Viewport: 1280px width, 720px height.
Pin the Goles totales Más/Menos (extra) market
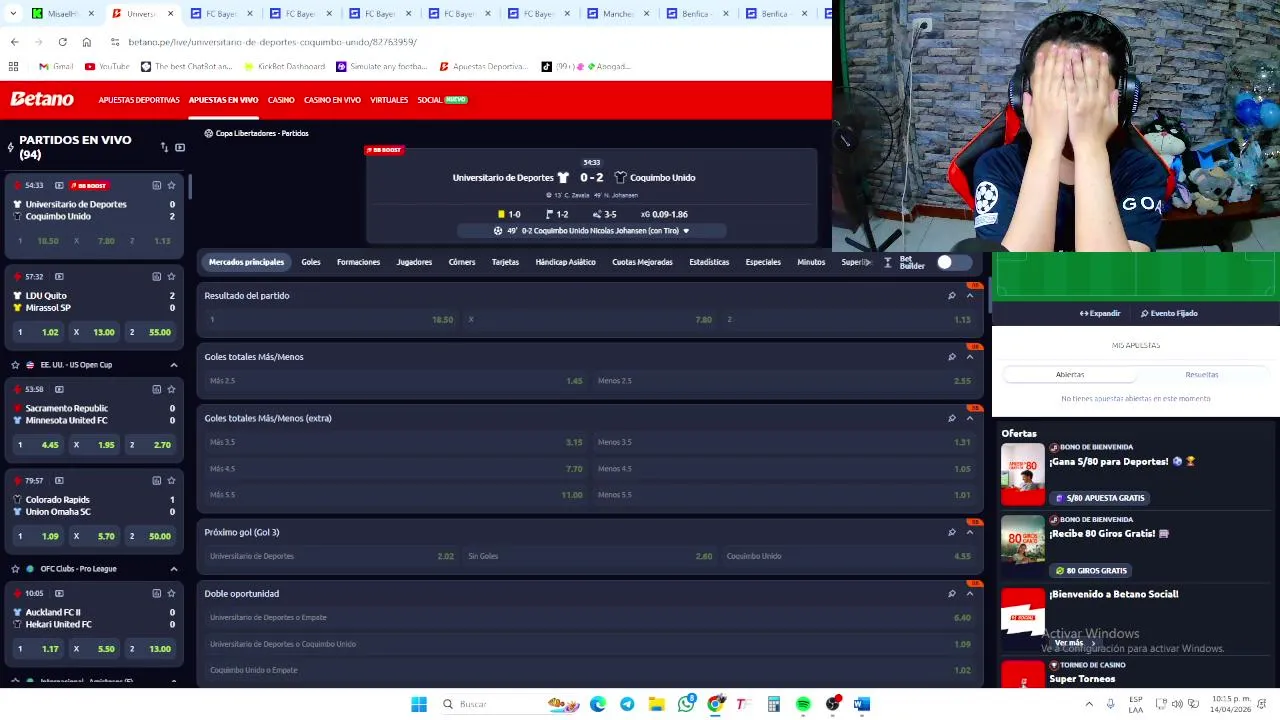[951, 418]
